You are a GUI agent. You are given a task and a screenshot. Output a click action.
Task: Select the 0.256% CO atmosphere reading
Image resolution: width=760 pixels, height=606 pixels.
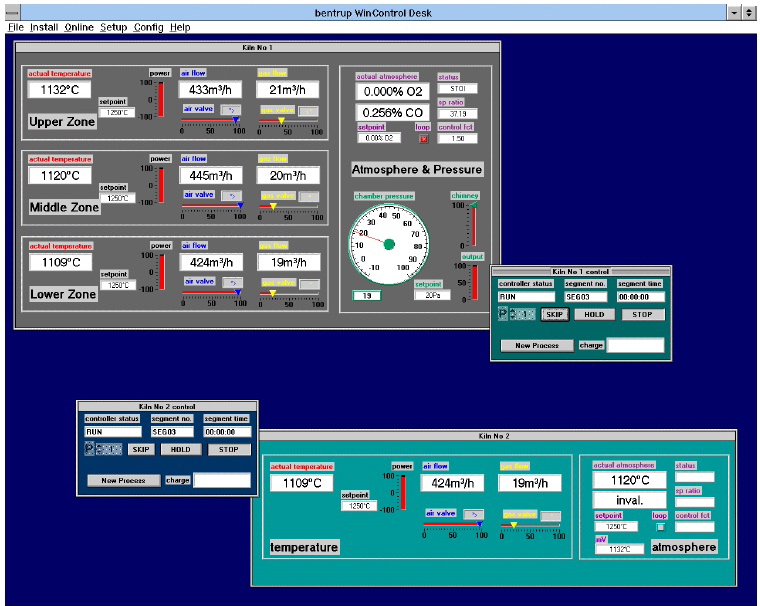(x=393, y=112)
